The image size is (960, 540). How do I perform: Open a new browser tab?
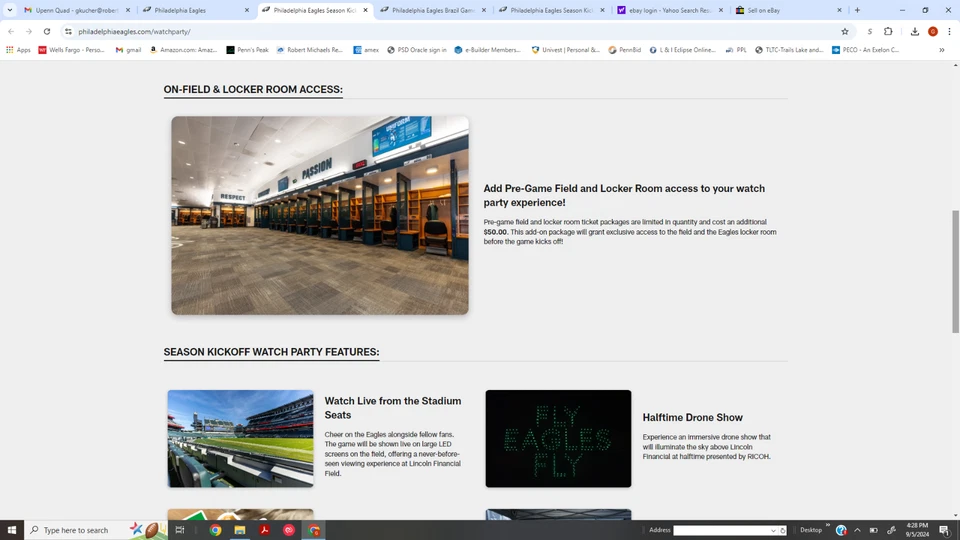pos(857,10)
